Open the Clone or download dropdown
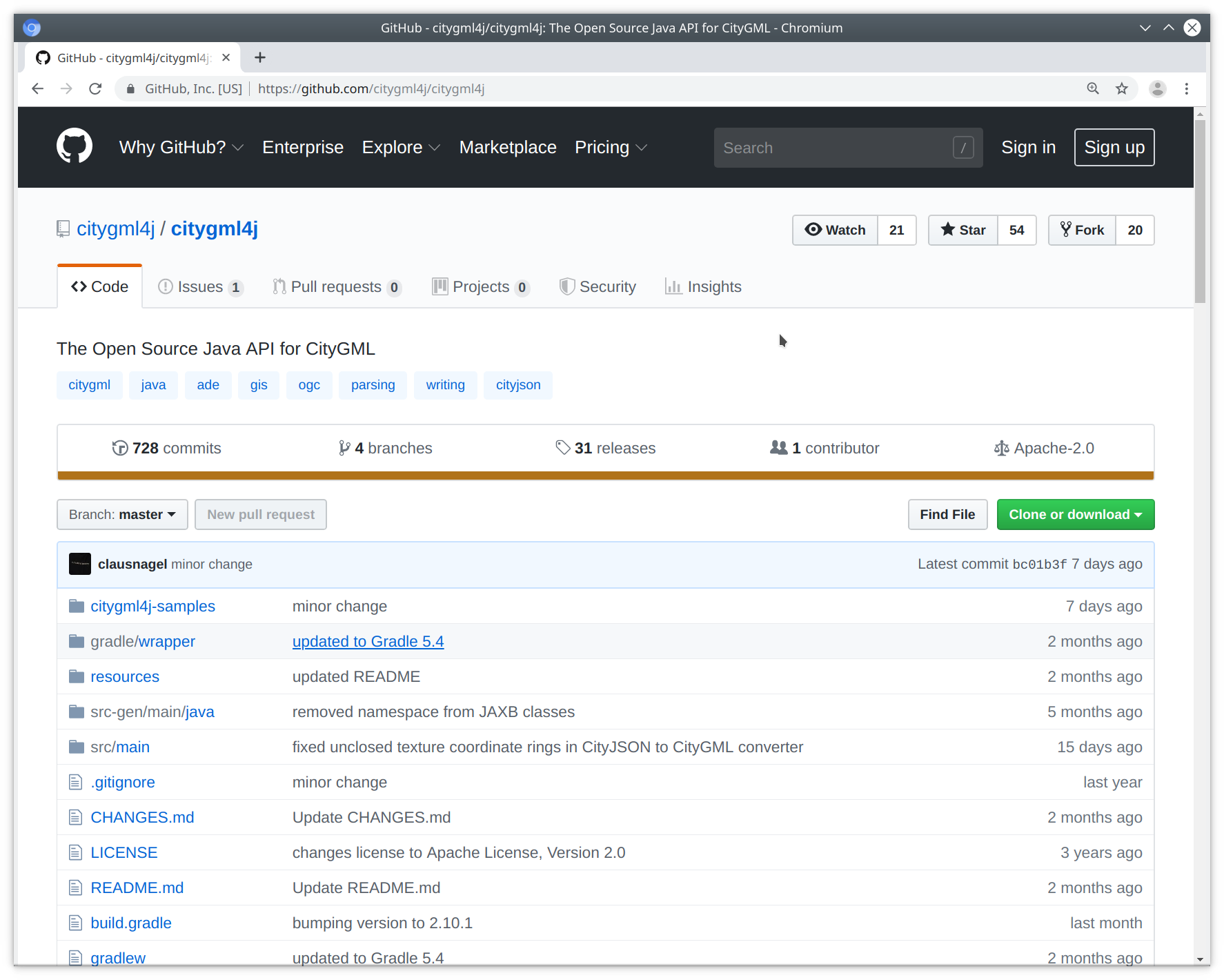 click(x=1075, y=514)
